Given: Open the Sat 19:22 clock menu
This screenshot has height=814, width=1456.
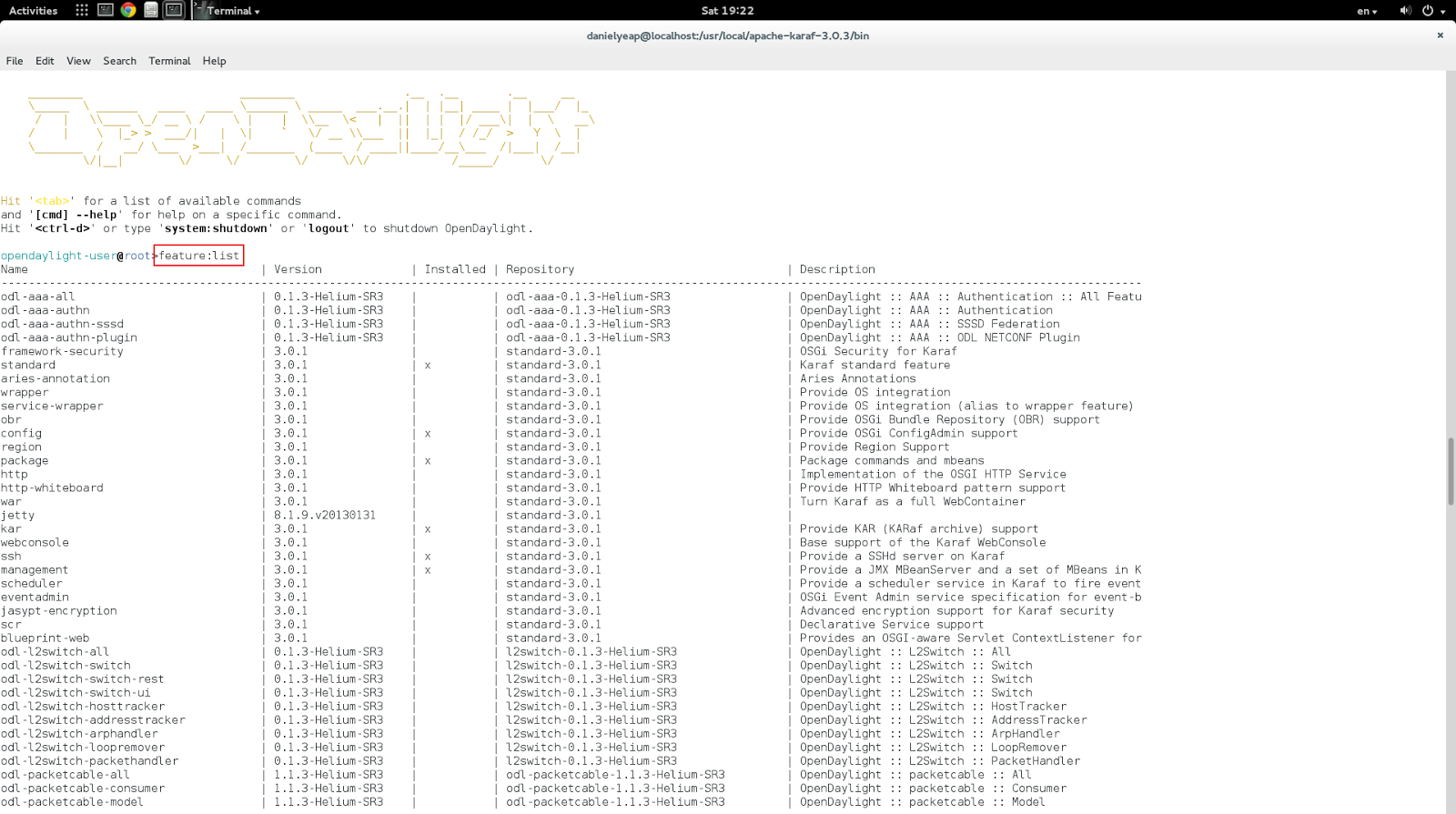Looking at the screenshot, I should (x=727, y=10).
